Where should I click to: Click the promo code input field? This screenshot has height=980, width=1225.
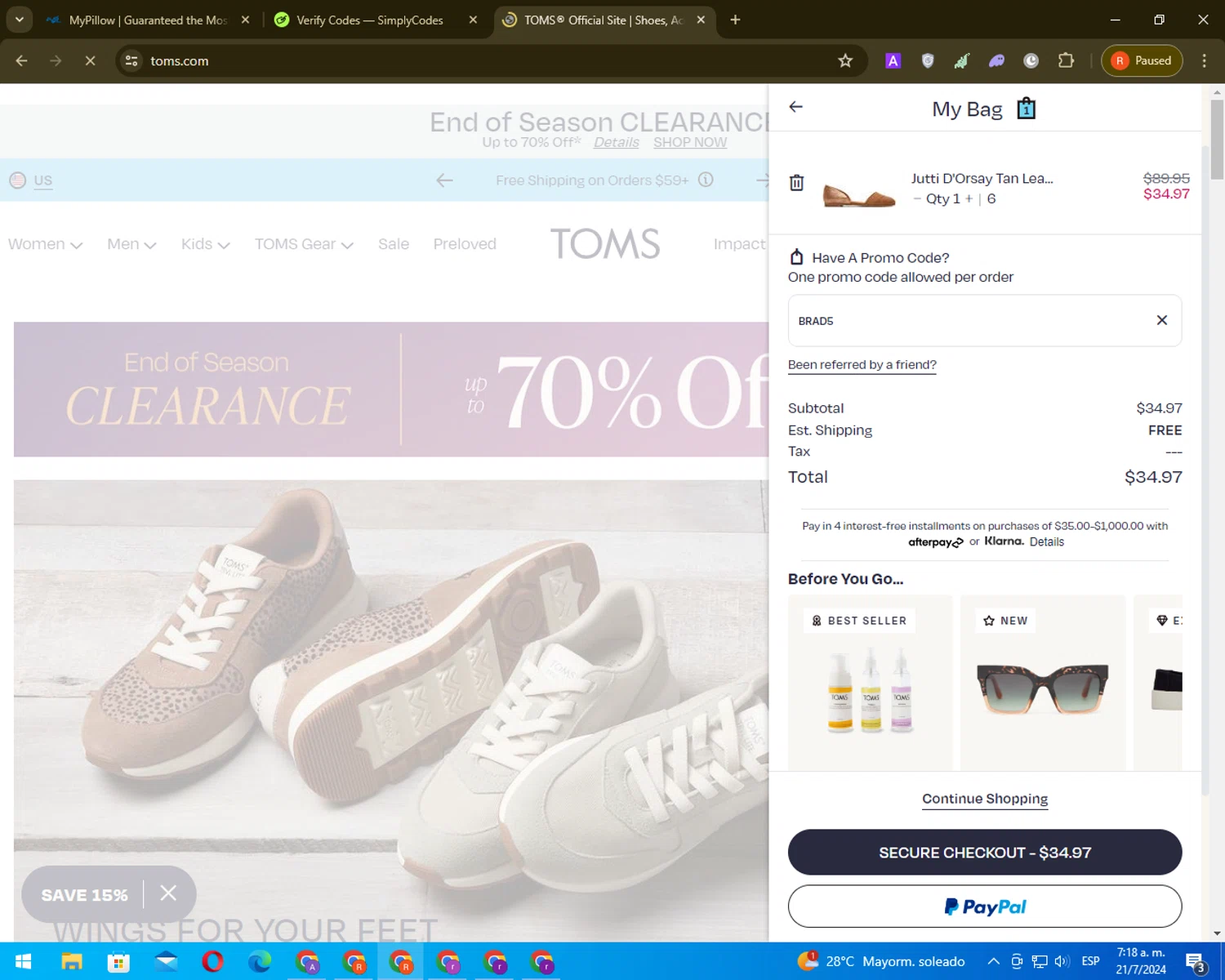984,320
